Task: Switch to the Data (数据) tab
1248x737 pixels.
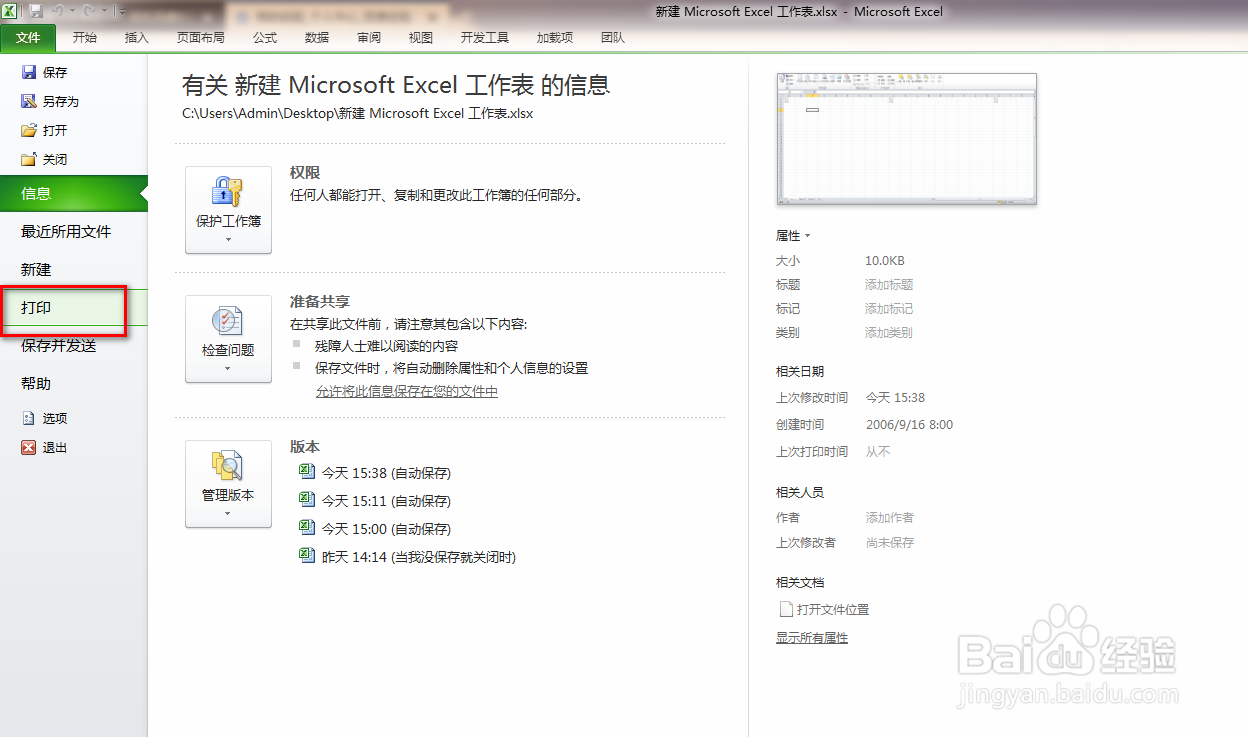Action: tap(316, 38)
